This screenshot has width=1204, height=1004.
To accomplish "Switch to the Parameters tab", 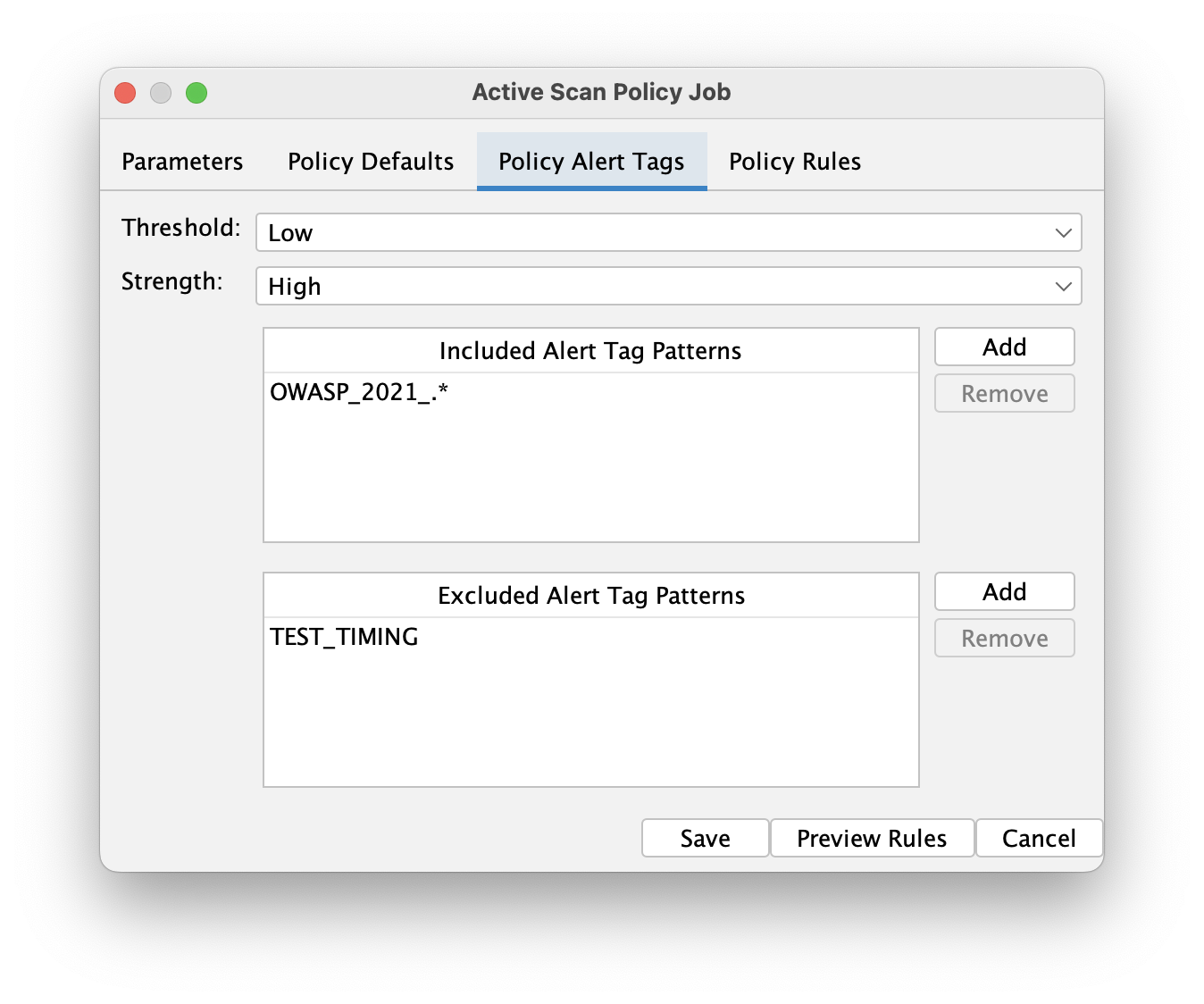I will pos(181,162).
